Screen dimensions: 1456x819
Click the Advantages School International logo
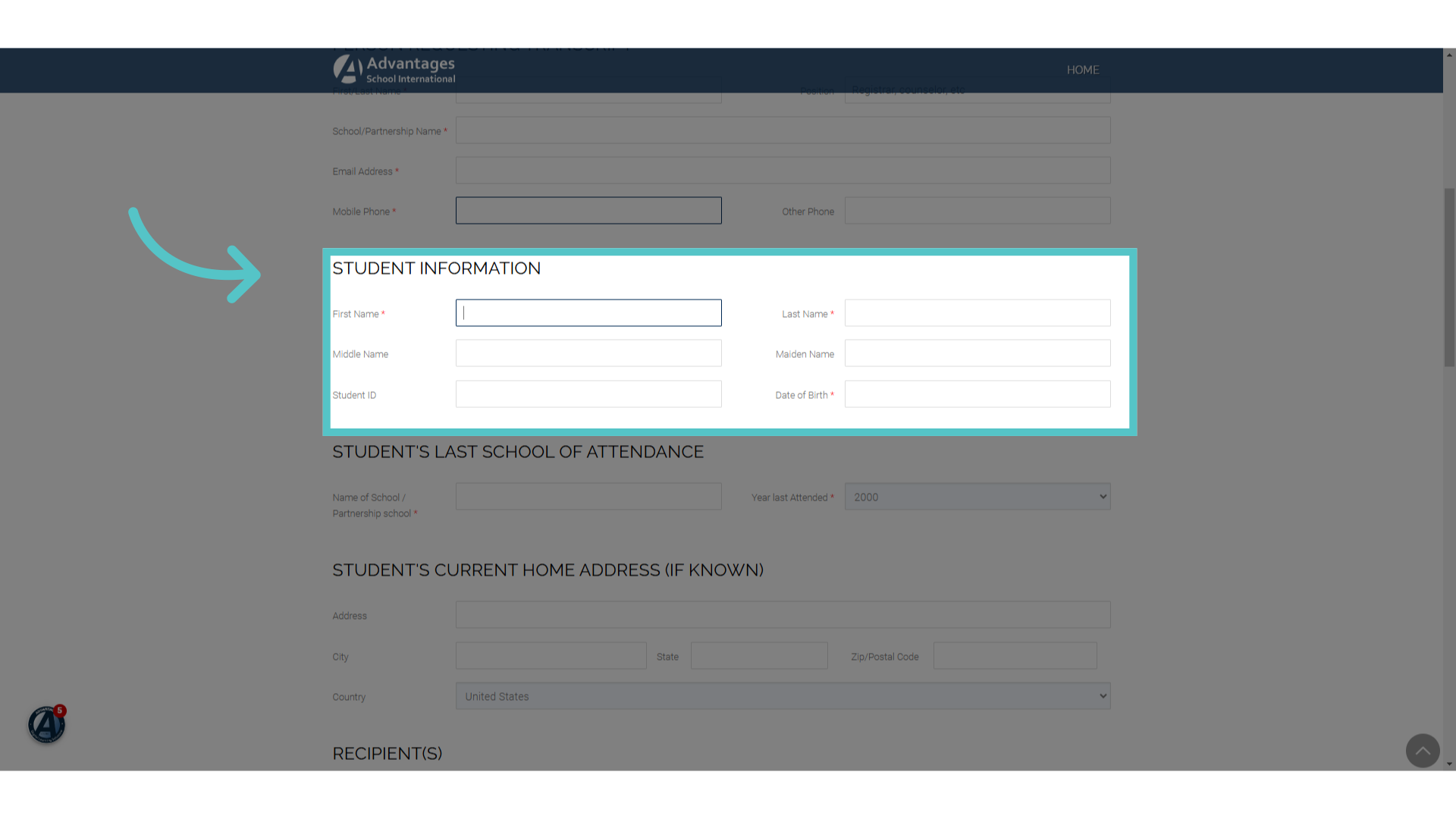(394, 70)
